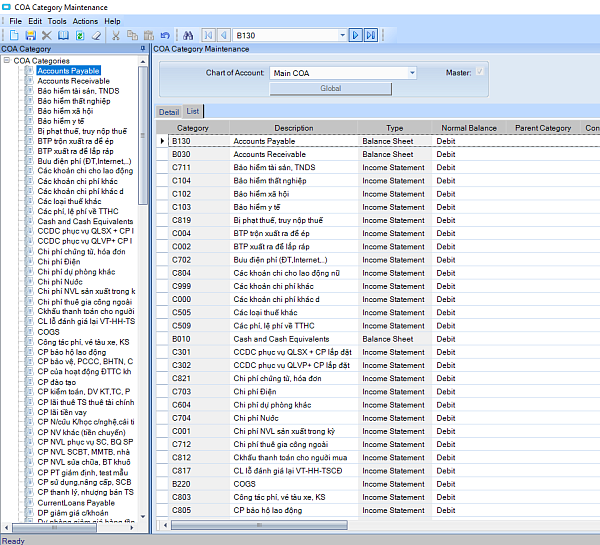Screen dimensions: 600x545
Task: Open the File menu
Action: click(x=16, y=21)
